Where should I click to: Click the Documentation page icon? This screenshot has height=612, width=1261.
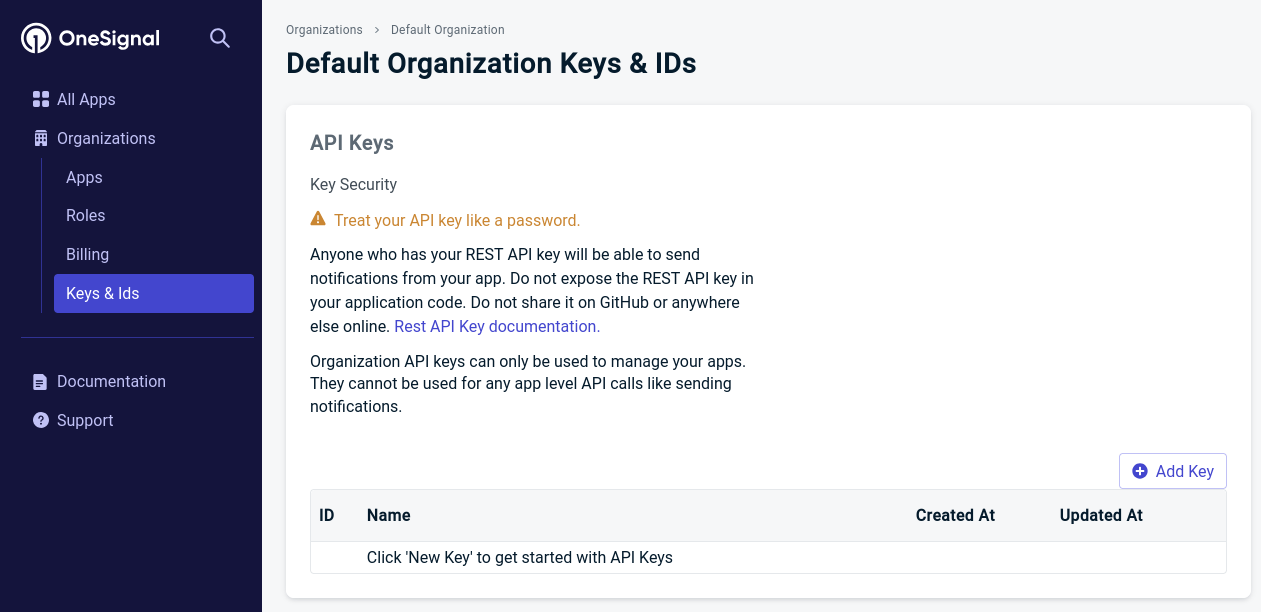click(40, 381)
